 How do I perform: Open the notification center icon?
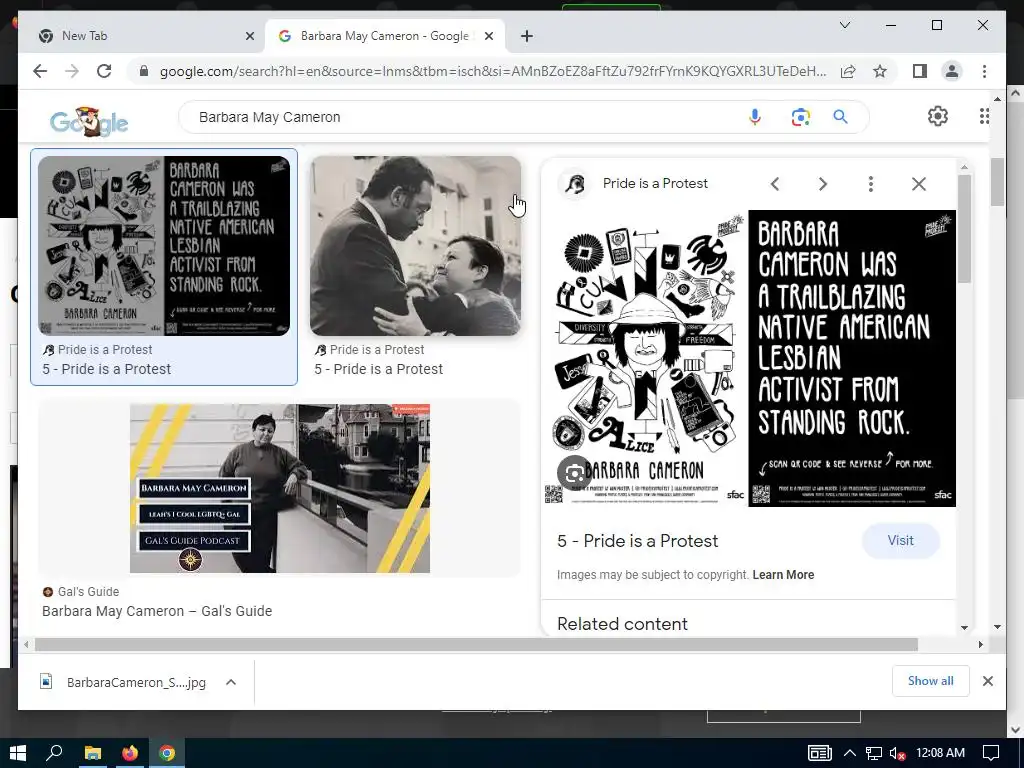tap(991, 753)
